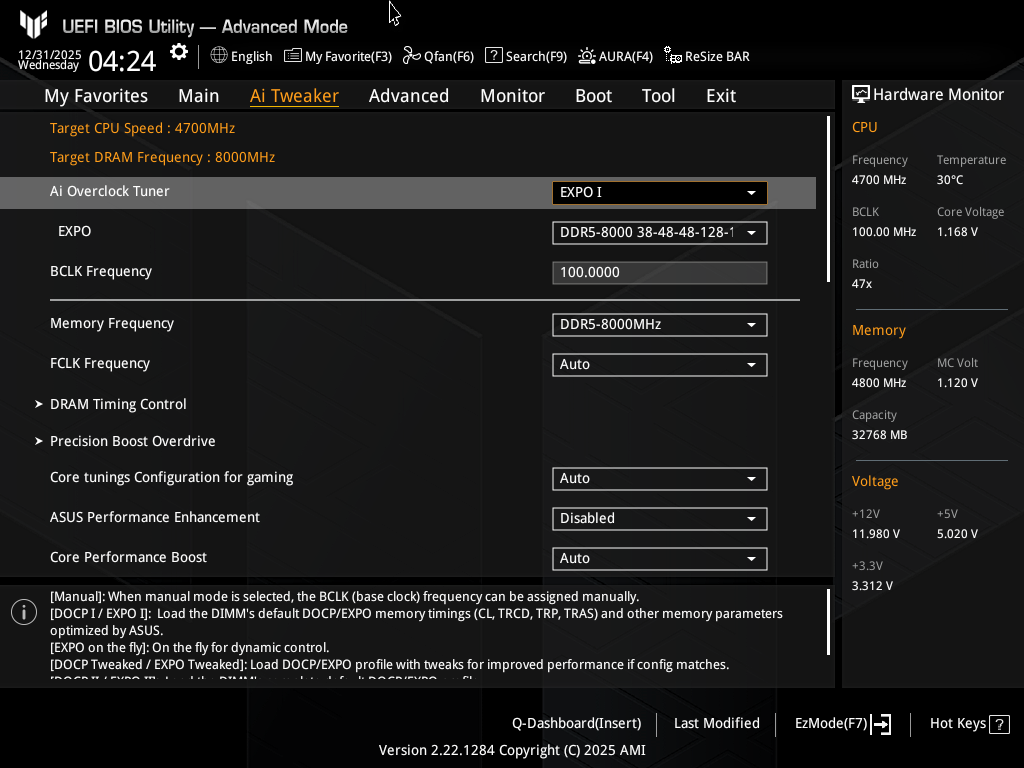Image resolution: width=1024 pixels, height=768 pixels.
Task: Open the Memory Frequency dropdown
Action: [659, 325]
